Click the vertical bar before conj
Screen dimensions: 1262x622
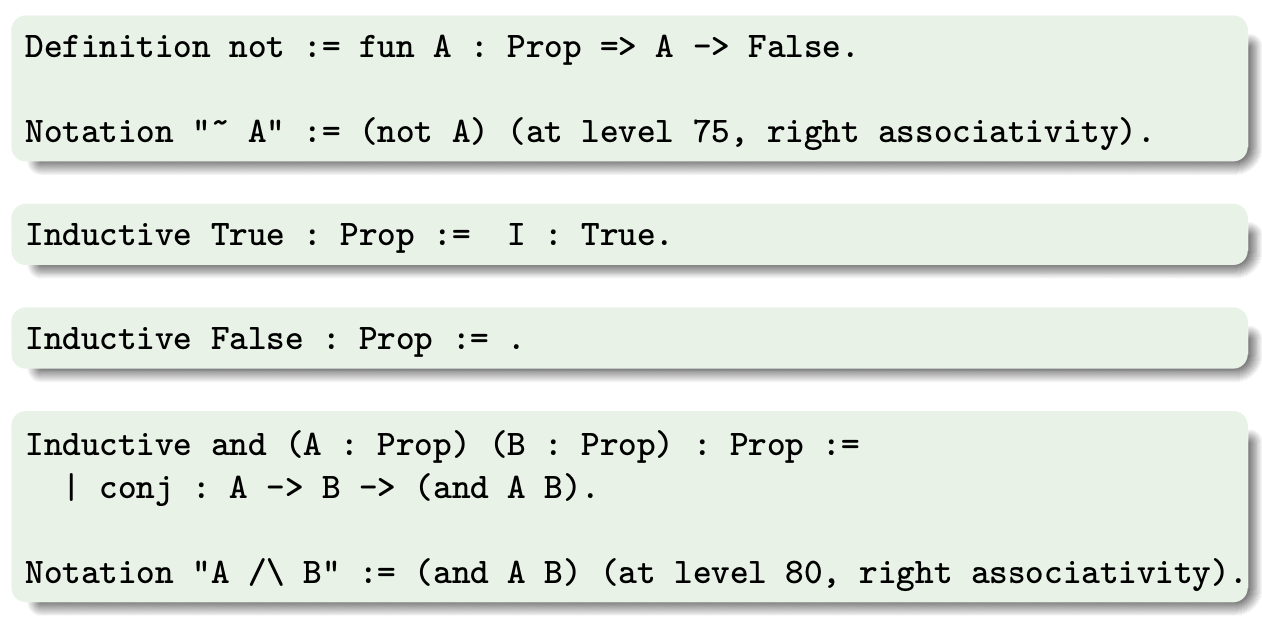pos(71,489)
